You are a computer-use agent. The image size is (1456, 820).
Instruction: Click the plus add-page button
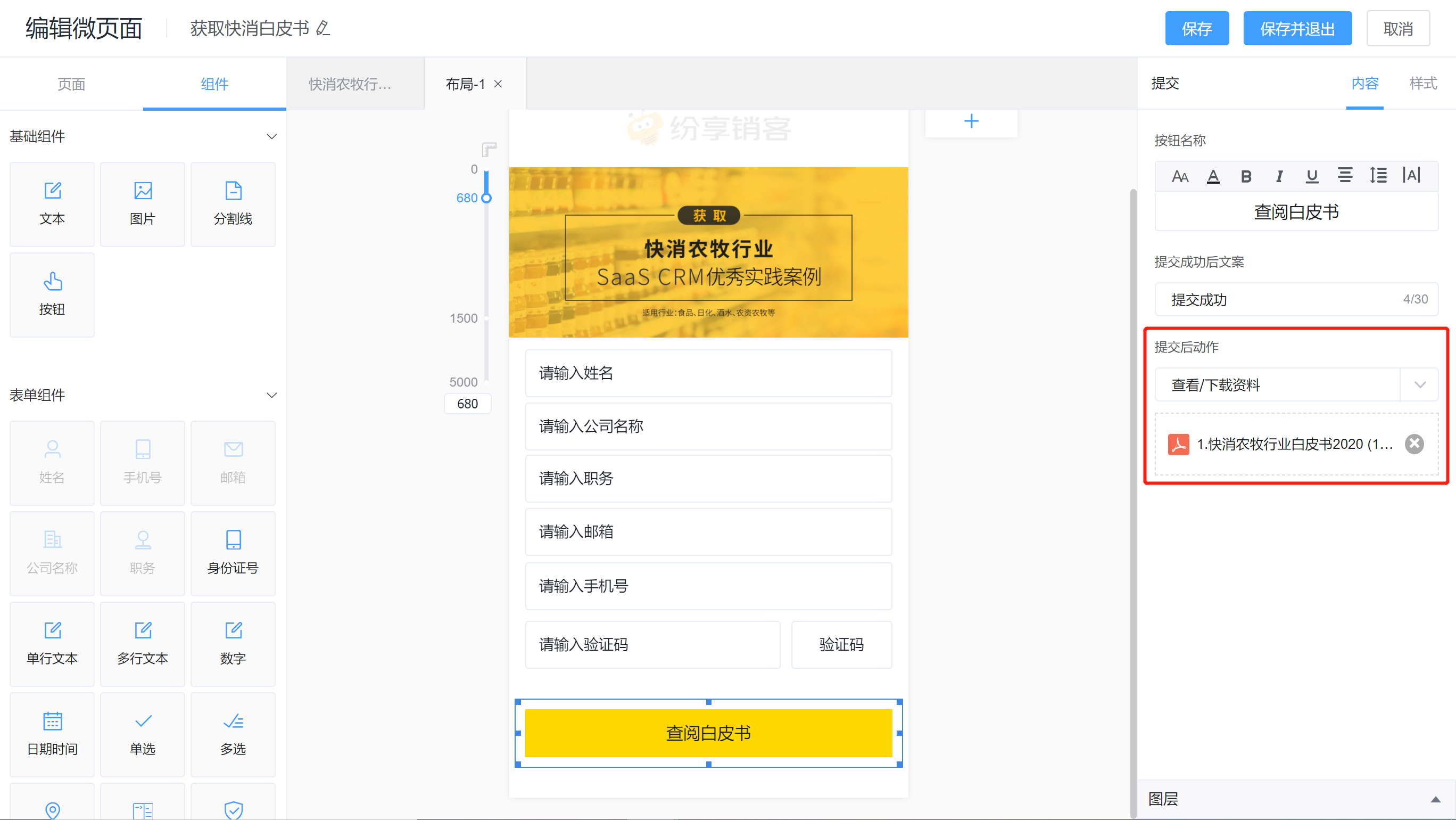coord(971,121)
